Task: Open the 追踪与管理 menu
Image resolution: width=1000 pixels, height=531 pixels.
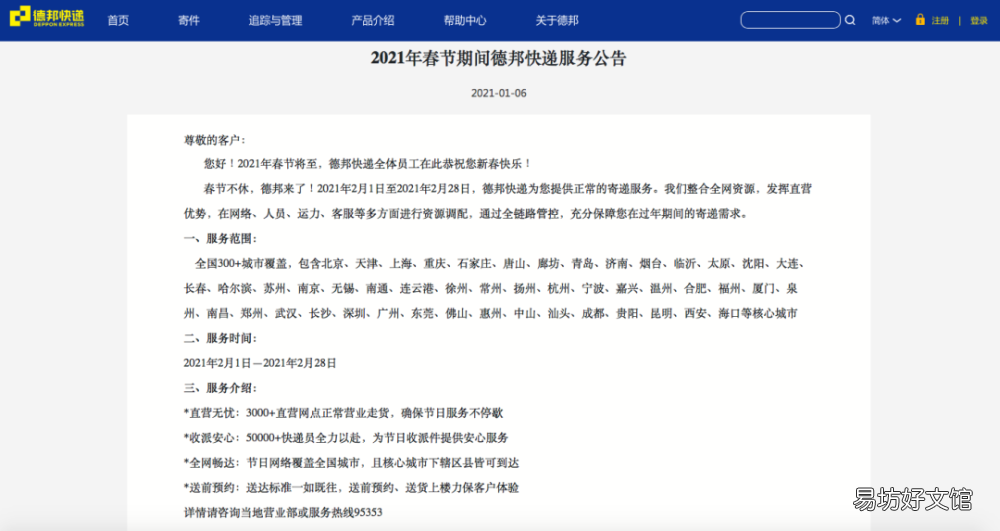Action: [x=276, y=20]
